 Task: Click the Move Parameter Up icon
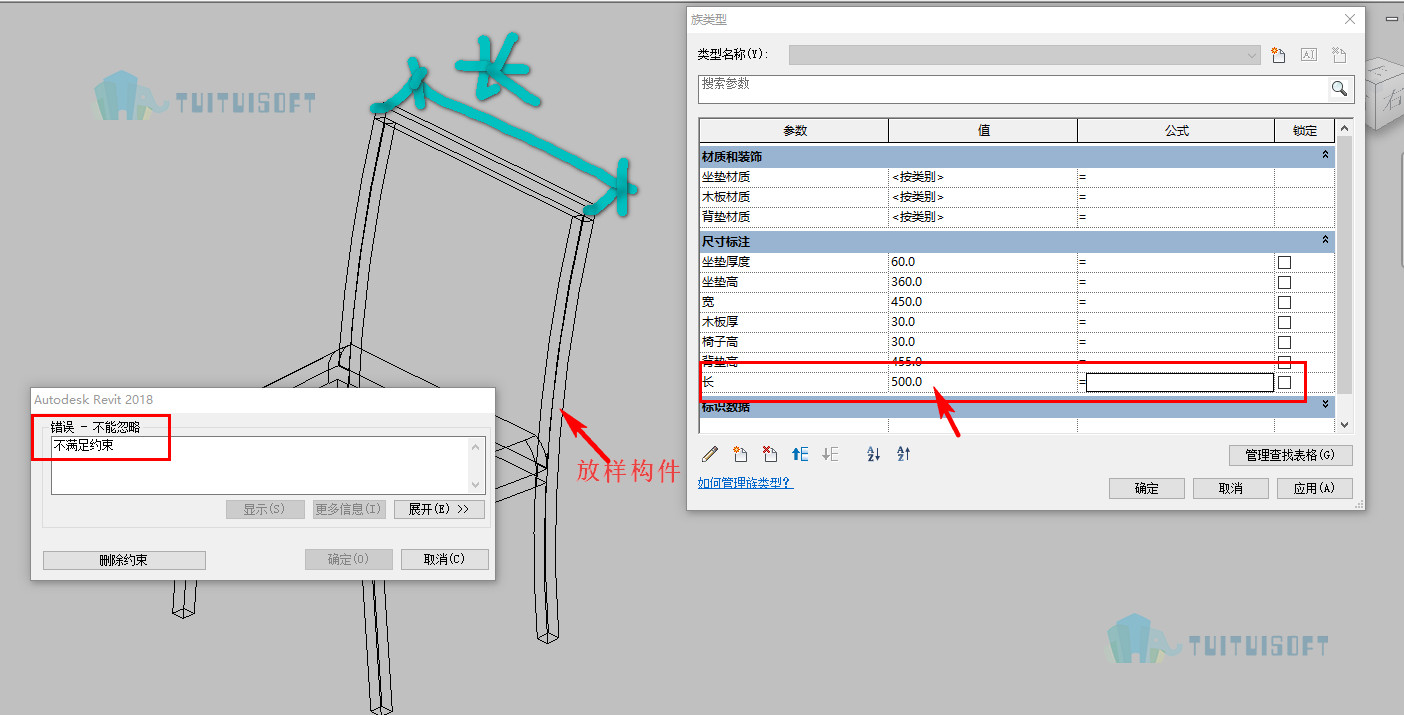coord(800,454)
